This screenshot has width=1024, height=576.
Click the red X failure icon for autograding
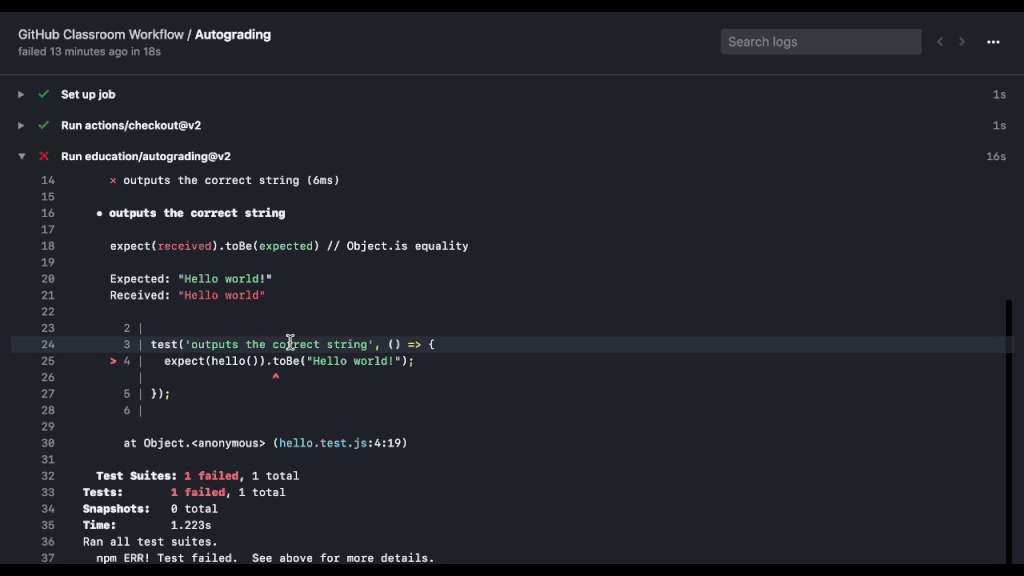(43, 156)
